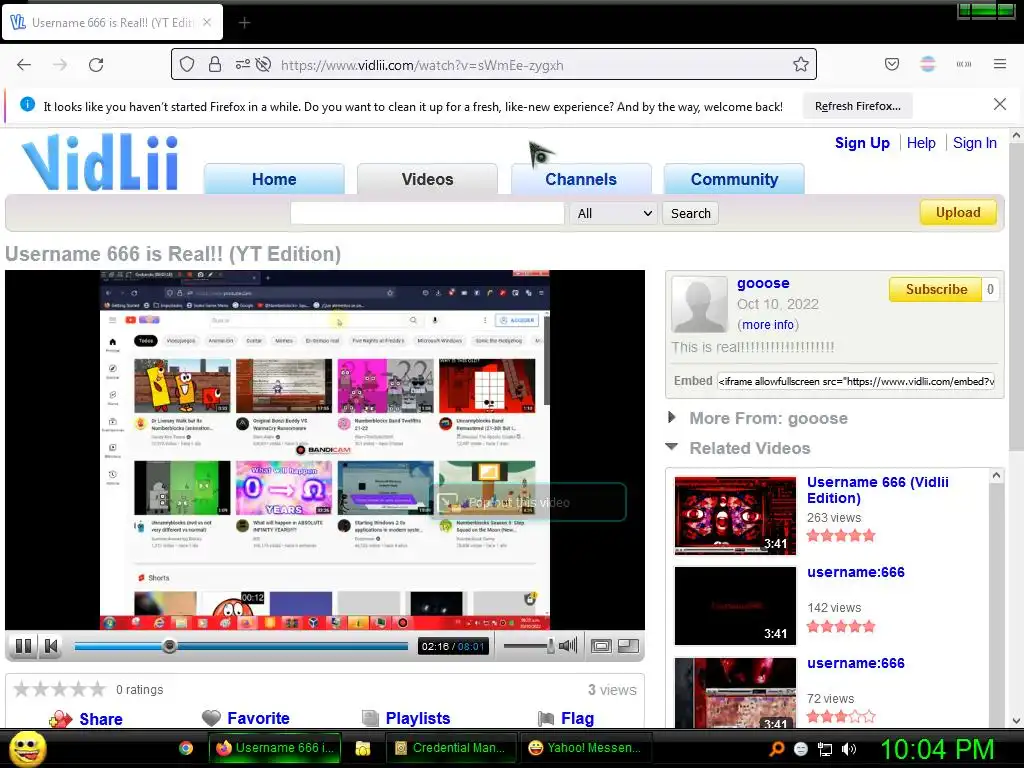Bookmark this page with the star icon
The height and width of the screenshot is (768, 1024).
pos(801,64)
